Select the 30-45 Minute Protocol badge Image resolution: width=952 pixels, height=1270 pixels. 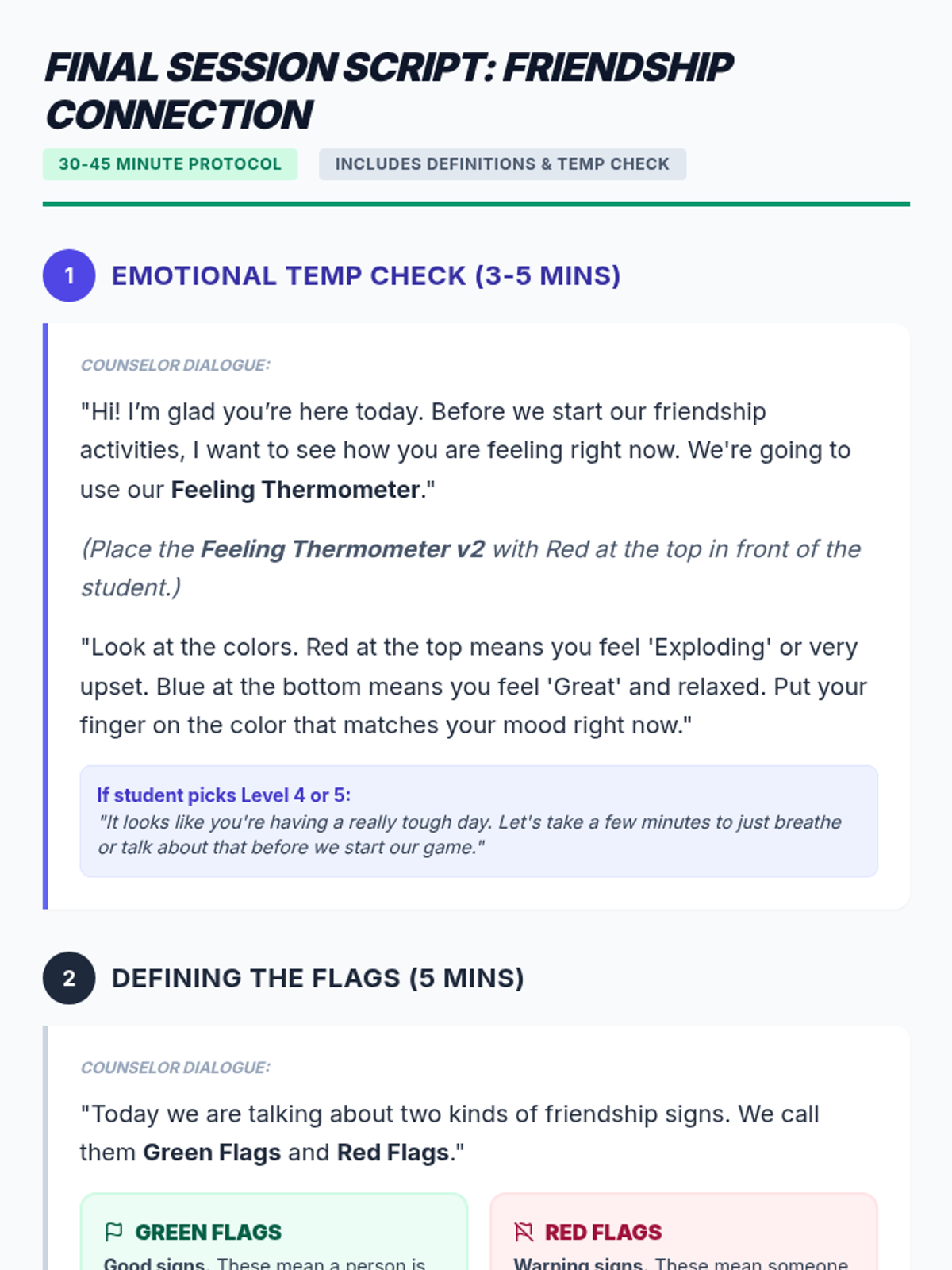170,164
